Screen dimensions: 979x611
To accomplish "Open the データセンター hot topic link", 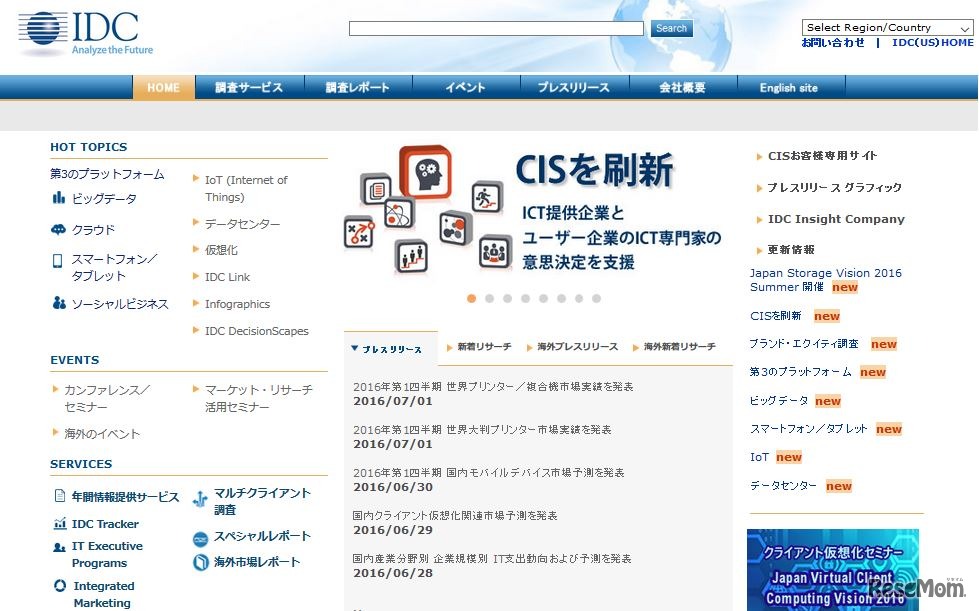I will (242, 223).
